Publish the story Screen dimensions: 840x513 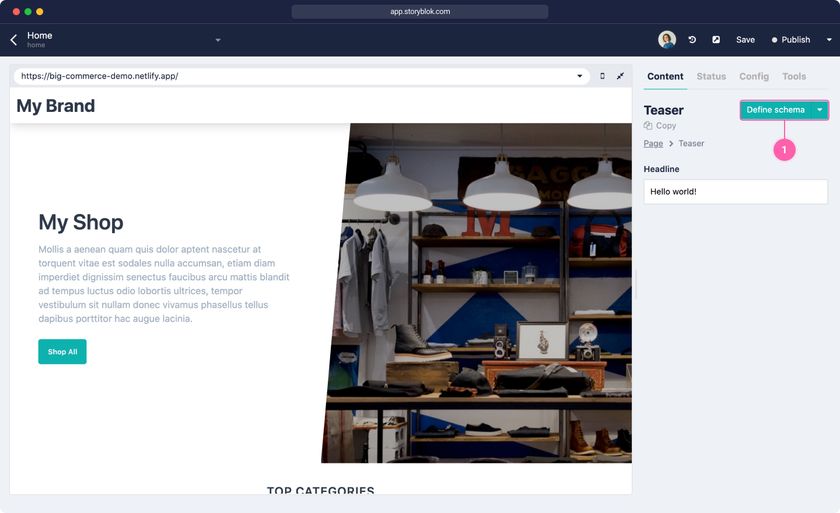[791, 40]
